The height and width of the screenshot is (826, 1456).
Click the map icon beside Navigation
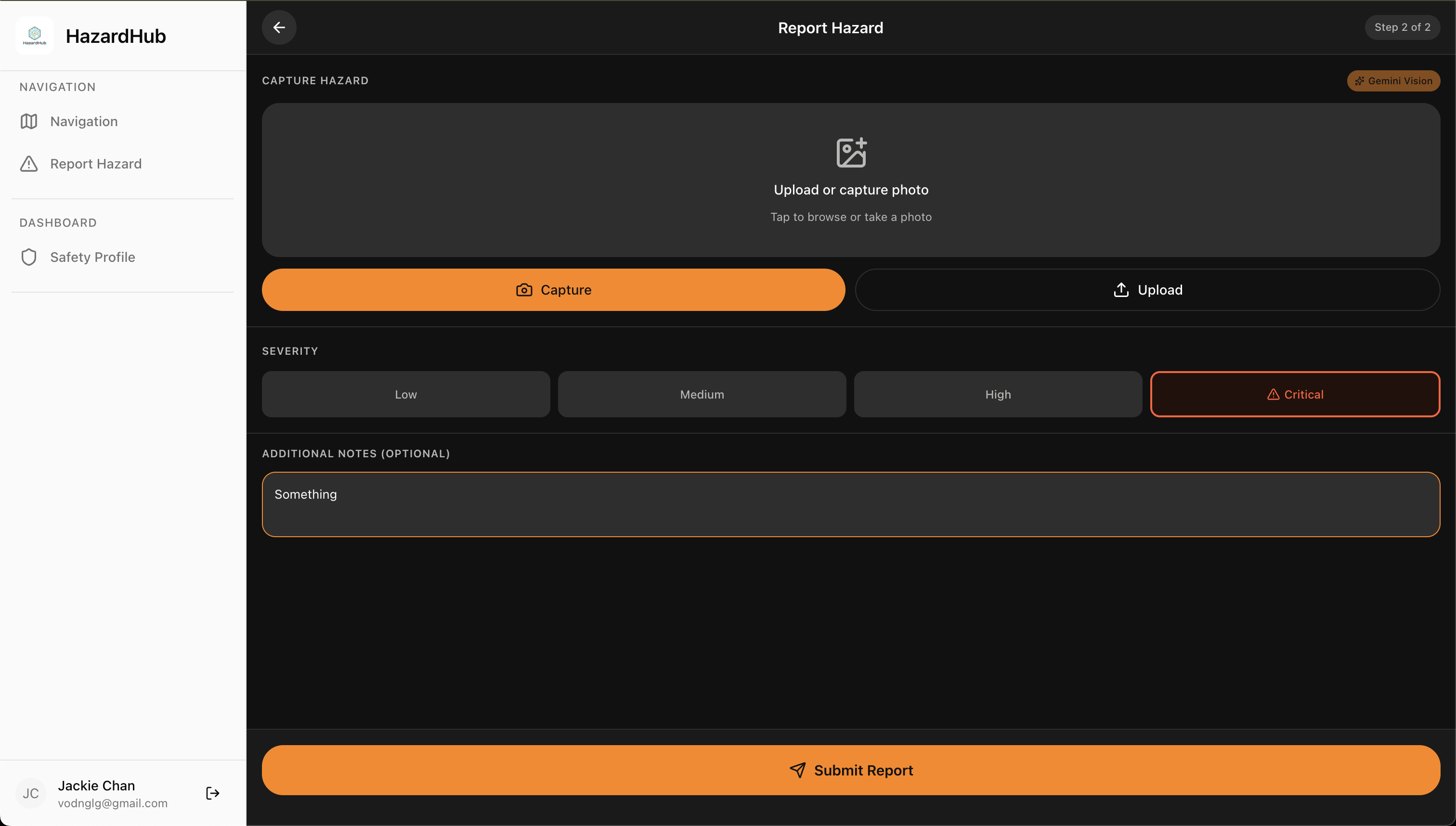(x=29, y=121)
